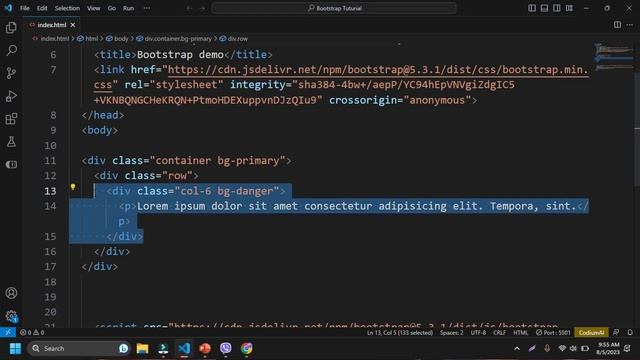Open the Testing flask view
This screenshot has height=360, width=640.
pos(11,142)
